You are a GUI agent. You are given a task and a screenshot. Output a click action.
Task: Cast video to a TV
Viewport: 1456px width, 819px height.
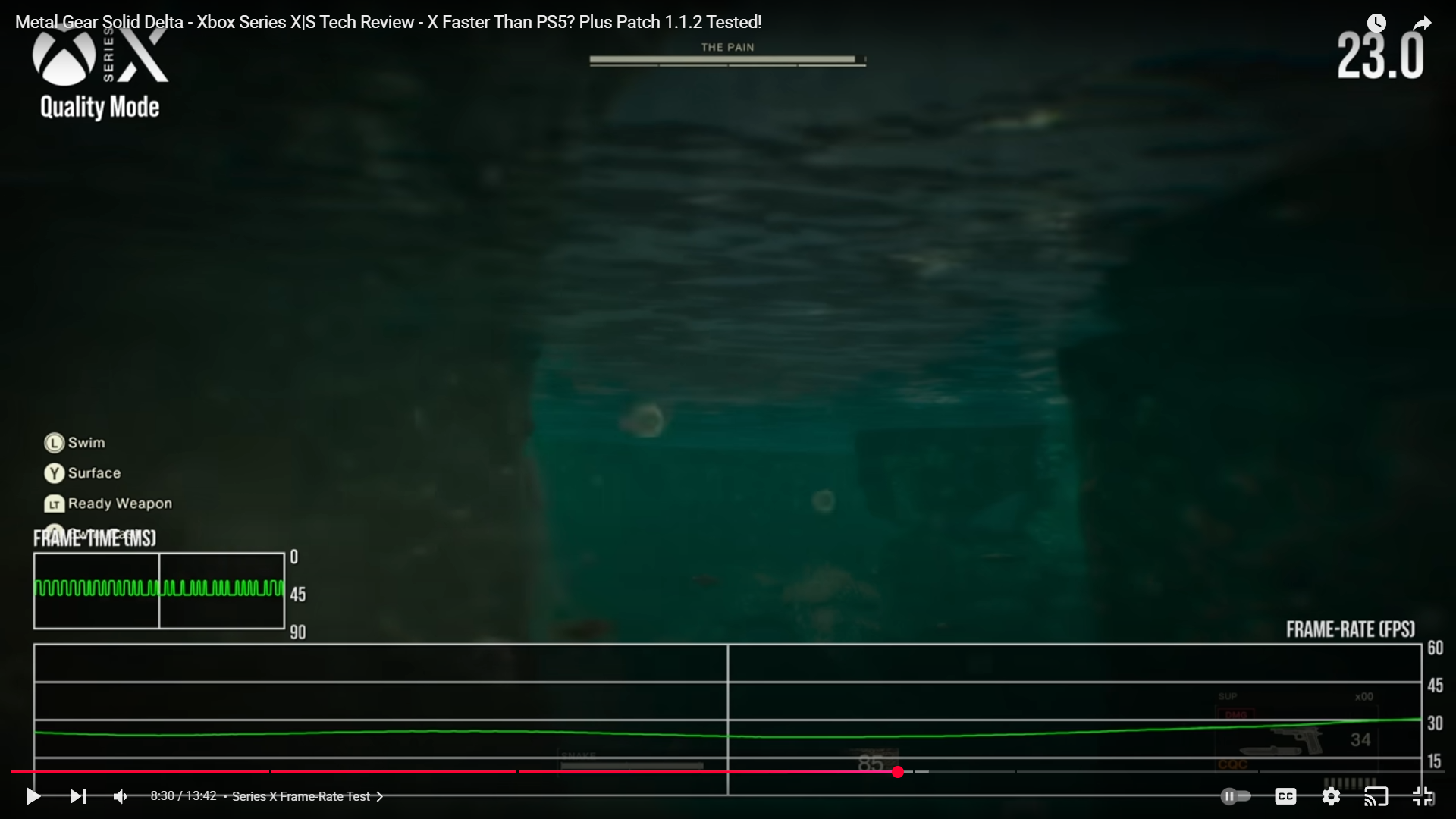[x=1376, y=796]
